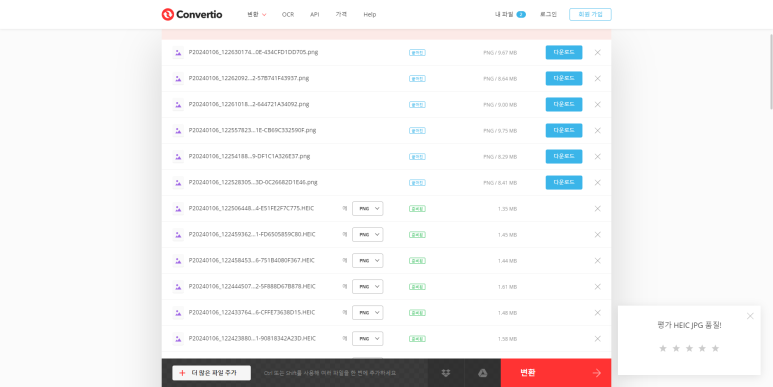
Task: Click image icon of 434CFD1DD705.png
Action: 178,53
